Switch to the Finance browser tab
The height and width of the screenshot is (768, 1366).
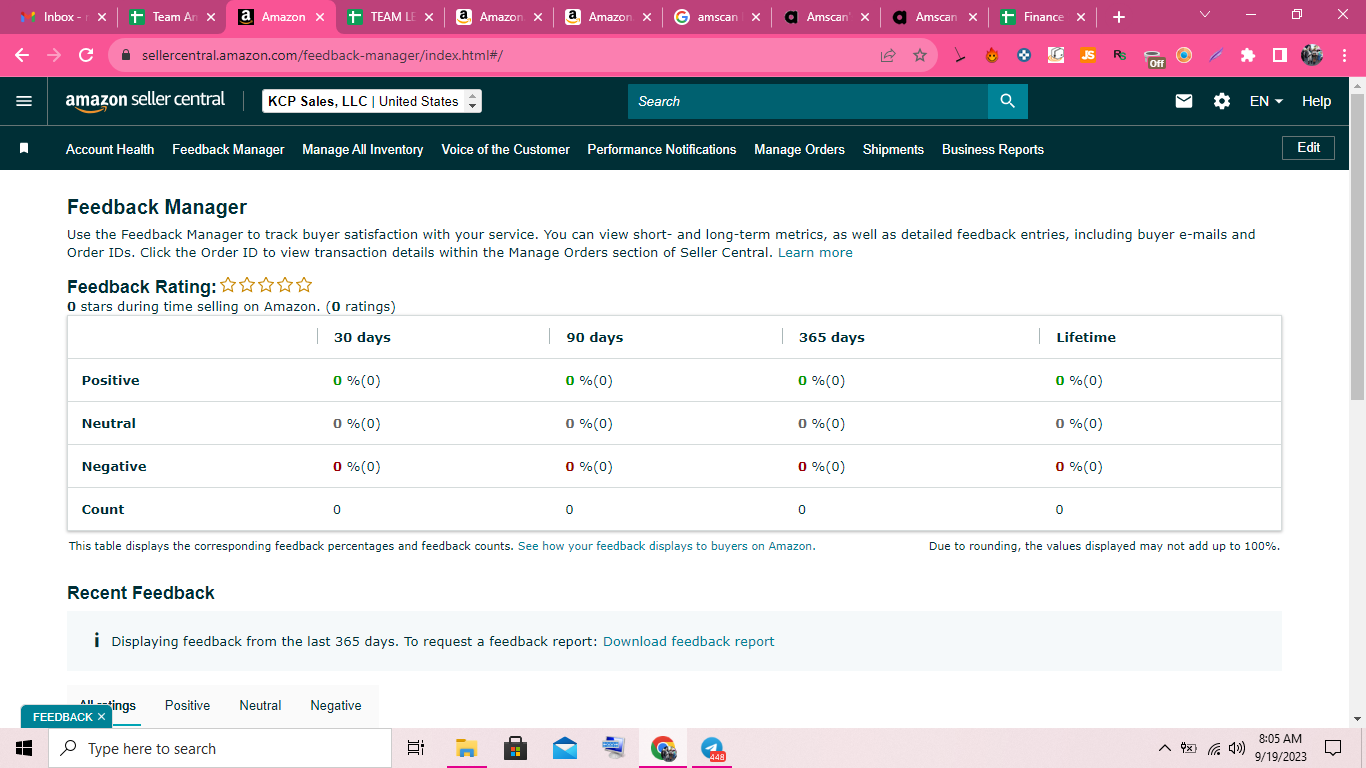click(x=1043, y=17)
